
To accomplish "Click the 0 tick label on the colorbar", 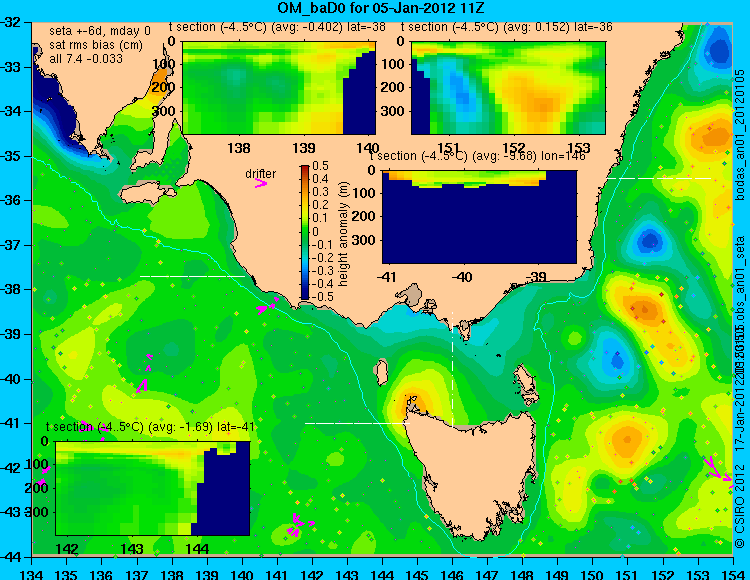I will (316, 231).
